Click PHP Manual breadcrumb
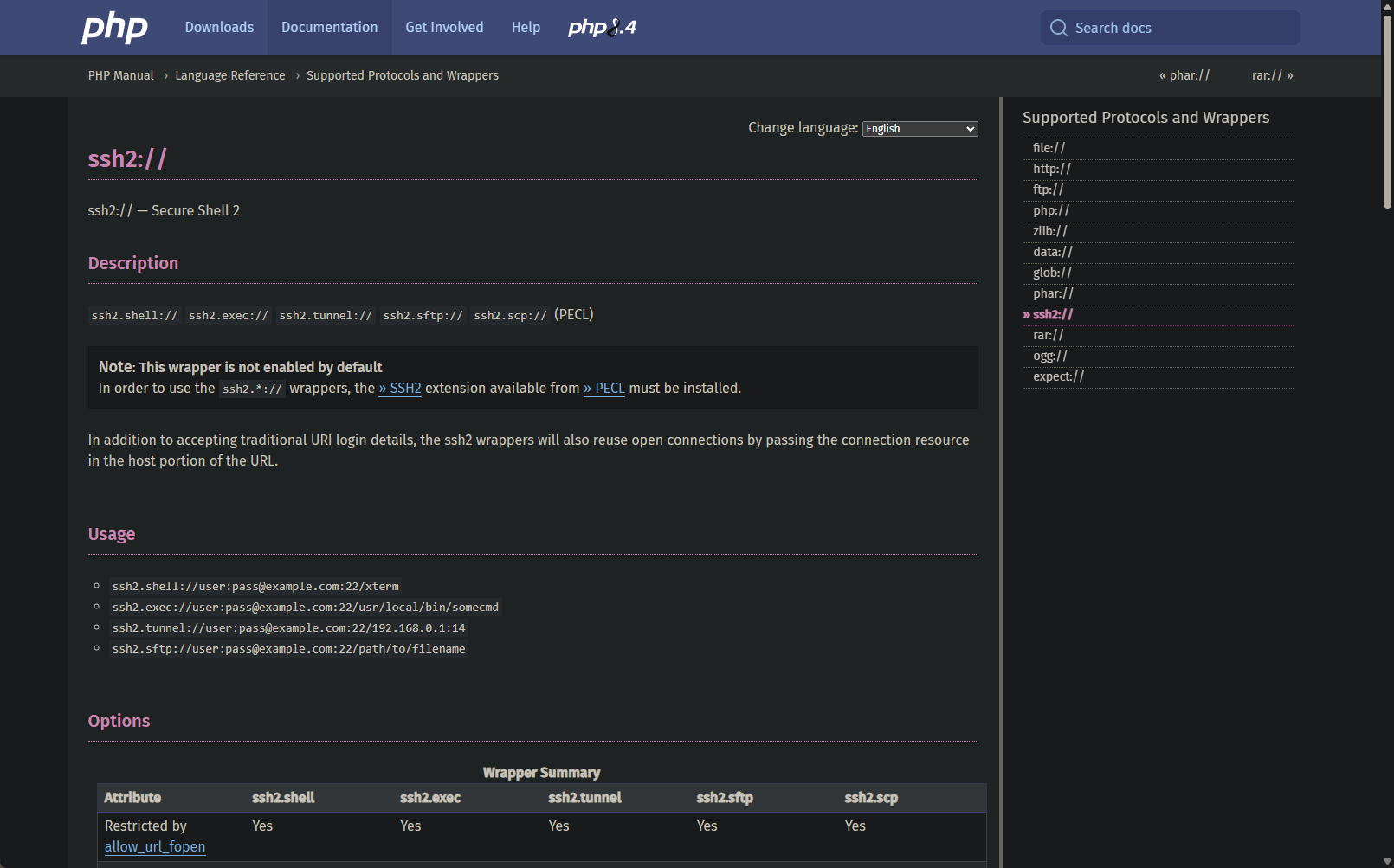Screen dimensions: 1394x868 120,75
